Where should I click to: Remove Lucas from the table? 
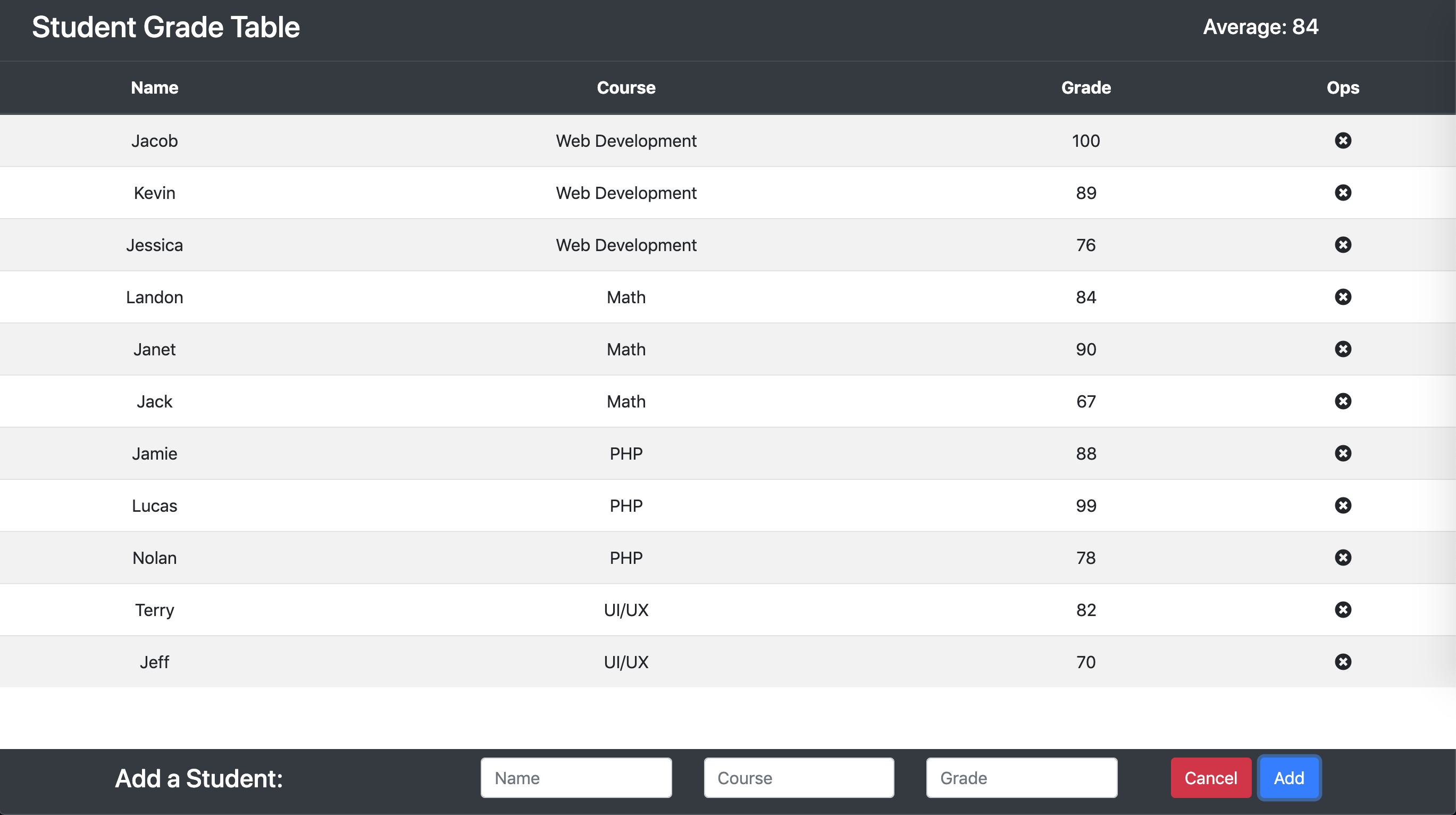(x=1342, y=505)
